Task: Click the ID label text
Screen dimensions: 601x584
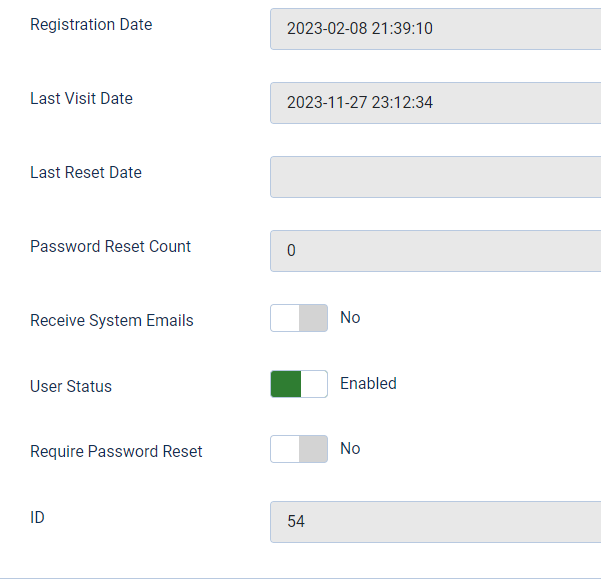Action: [37, 518]
